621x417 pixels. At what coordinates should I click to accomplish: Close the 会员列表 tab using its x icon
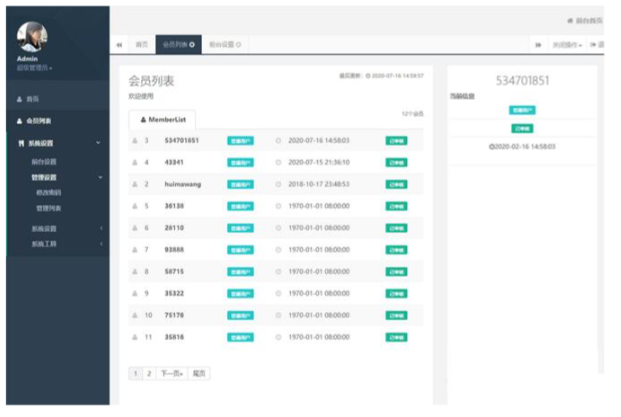pyautogui.click(x=192, y=45)
